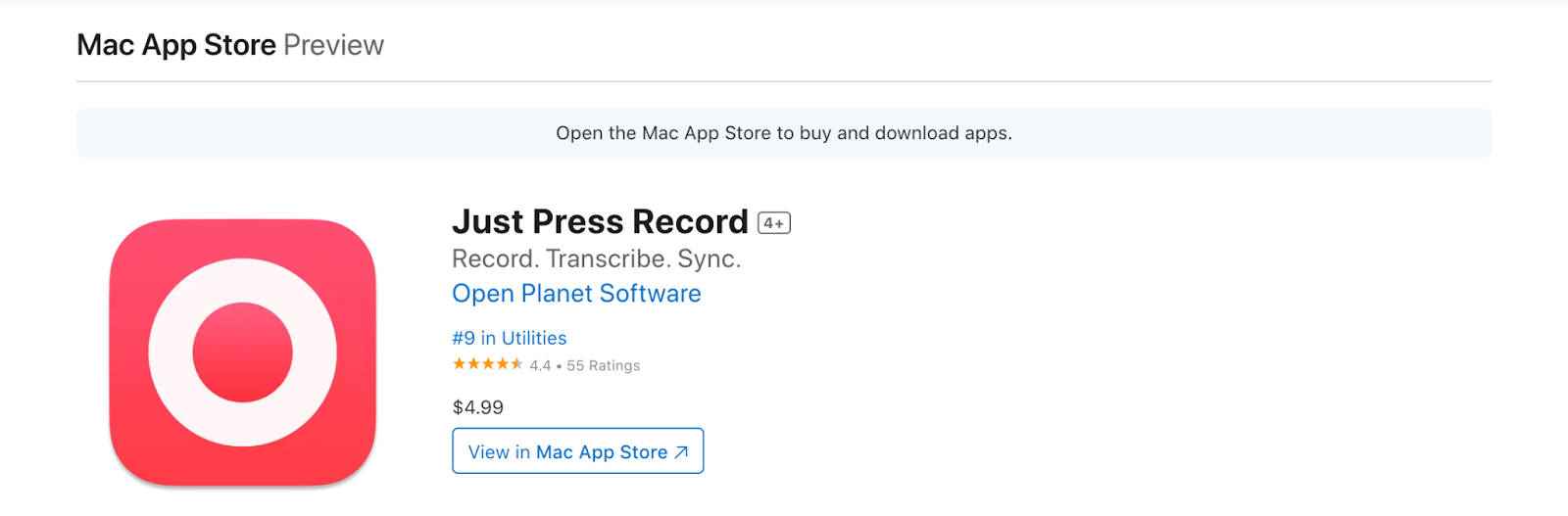Click the $4.99 price label
Image resolution: width=1568 pixels, height=516 pixels.
pos(478,407)
